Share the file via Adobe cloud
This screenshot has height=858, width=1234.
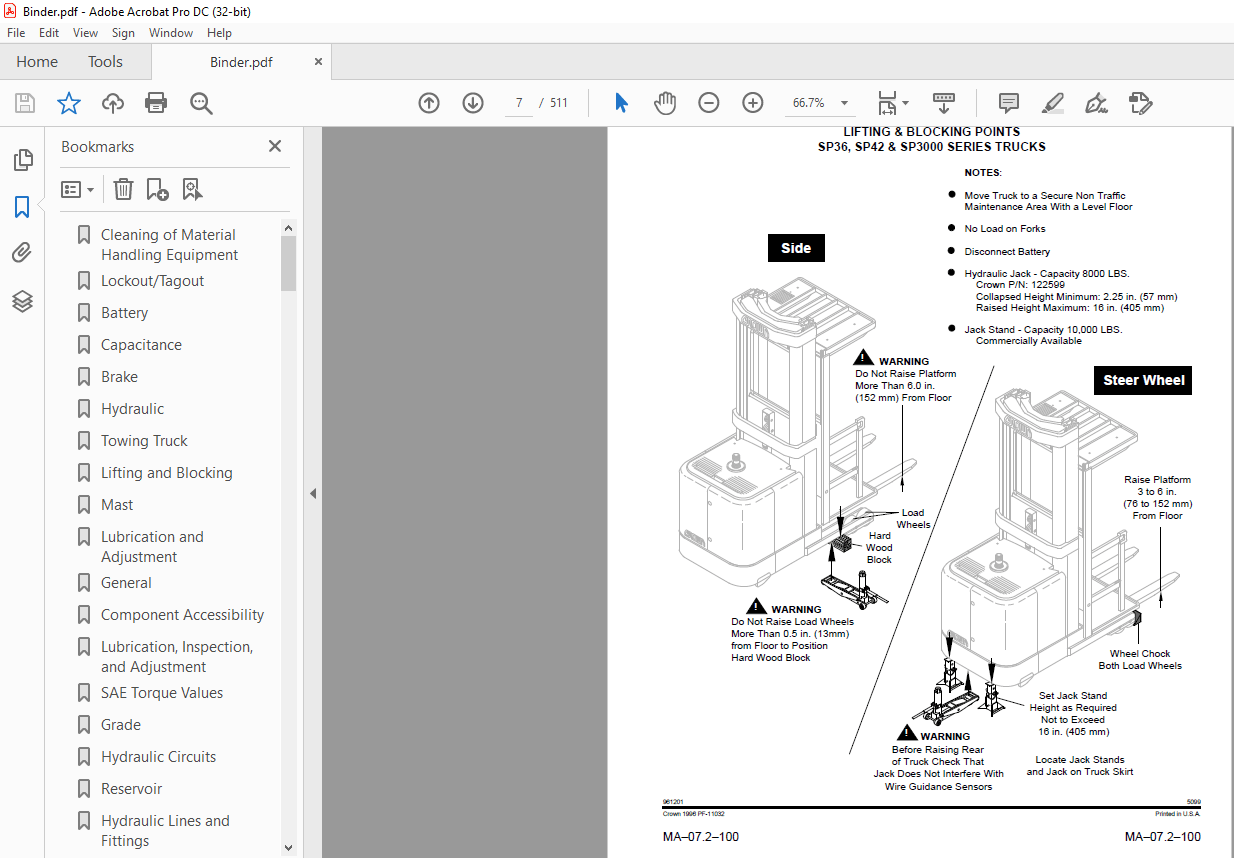(x=113, y=103)
